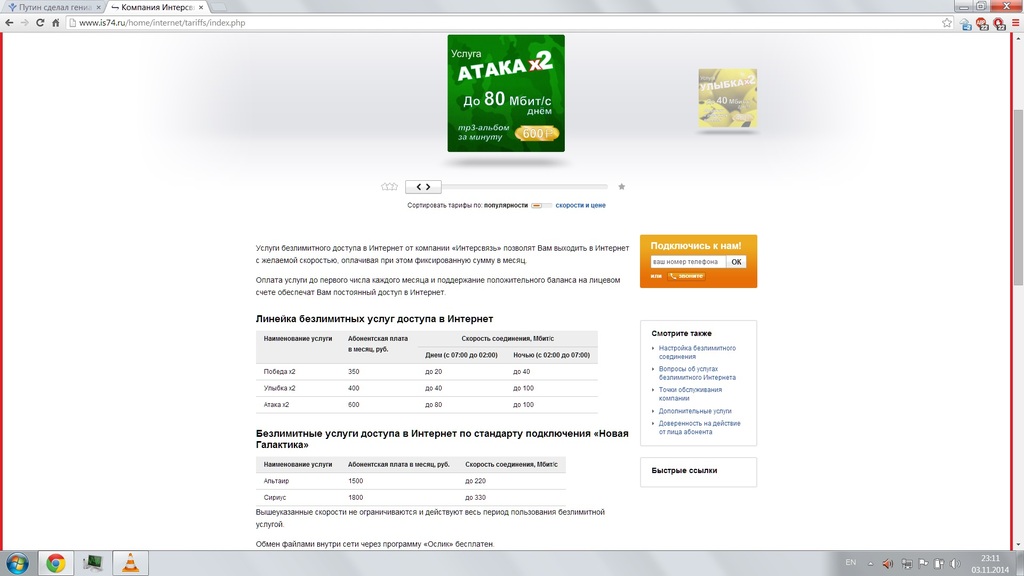
Task: Open 'Точки обслуживания компании' link
Action: (690, 394)
